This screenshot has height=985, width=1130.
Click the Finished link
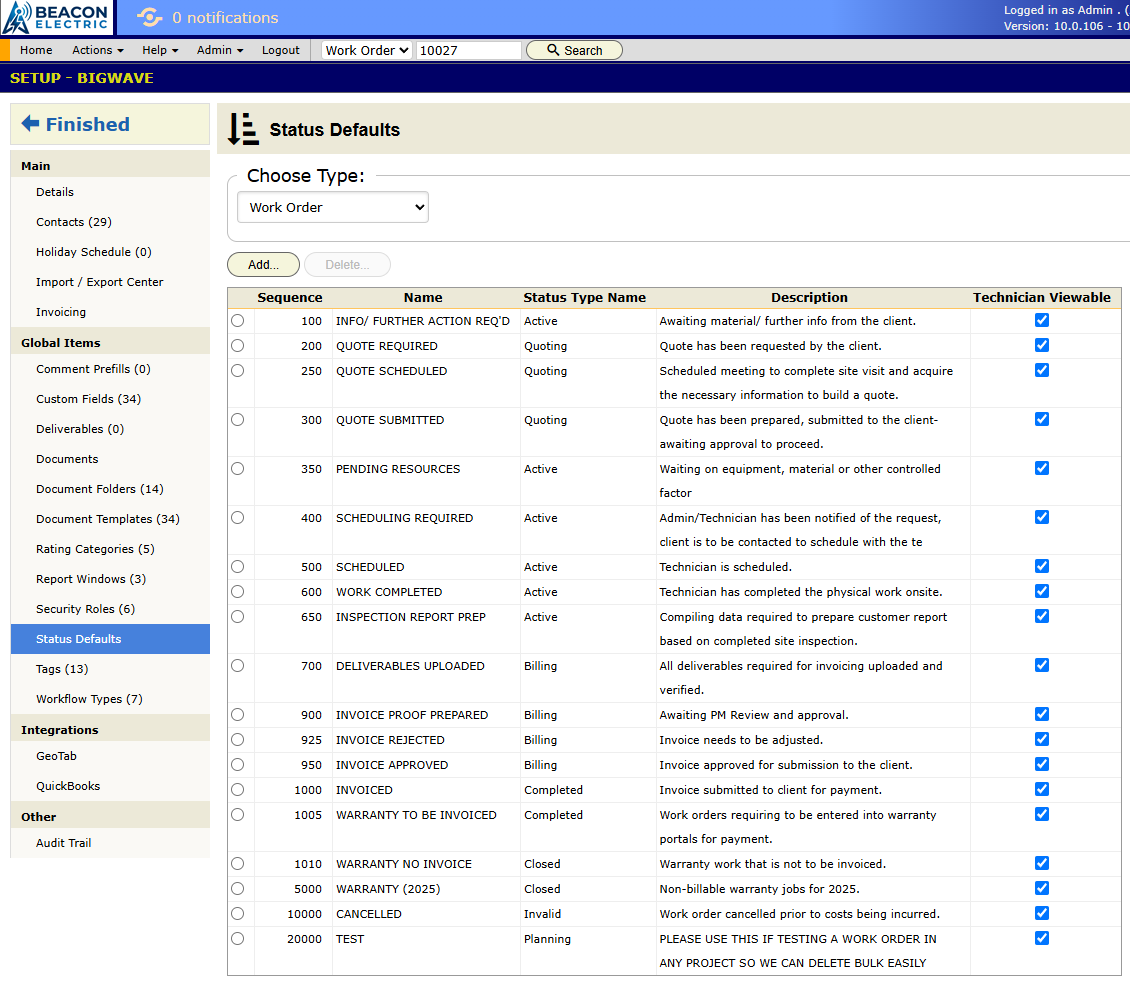click(87, 124)
